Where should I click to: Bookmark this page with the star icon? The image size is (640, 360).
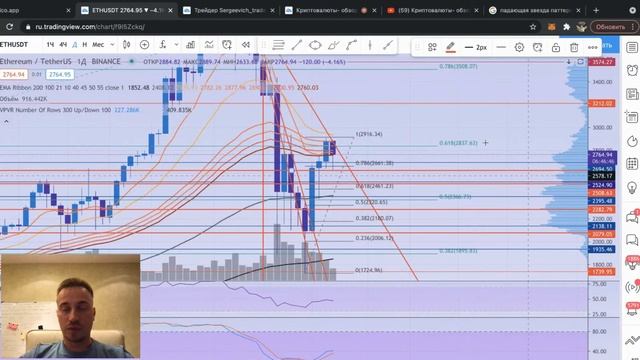(533, 27)
